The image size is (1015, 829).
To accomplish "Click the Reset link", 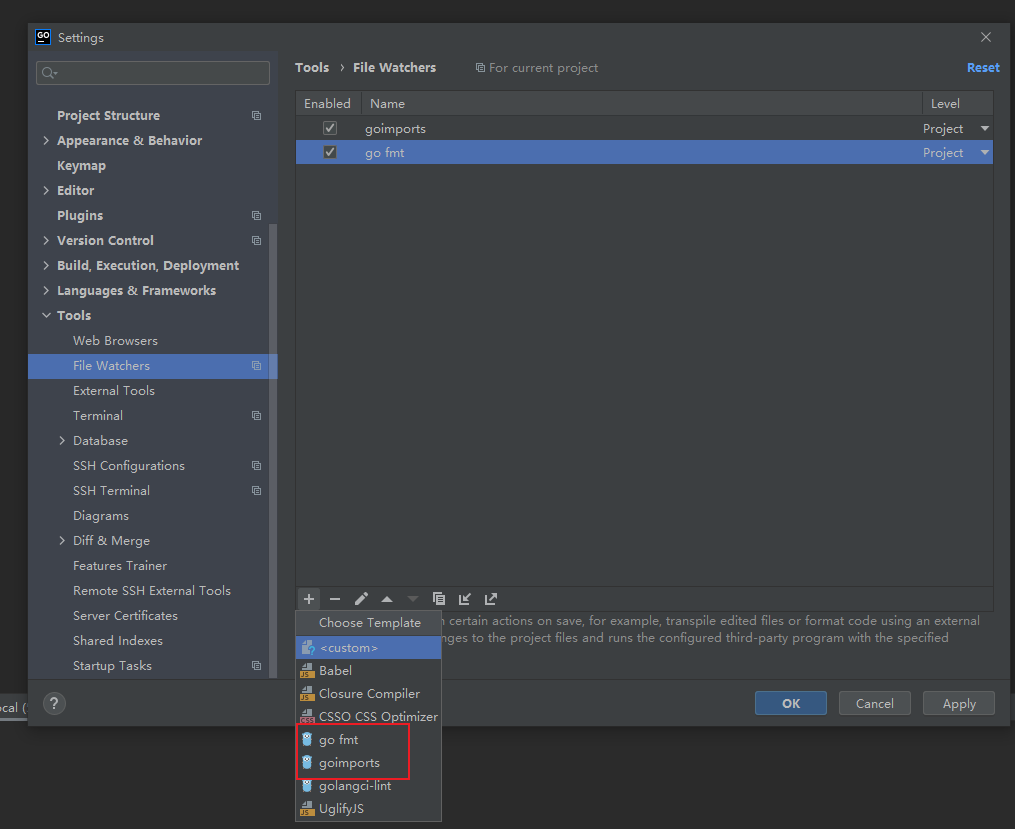I will pos(982,68).
